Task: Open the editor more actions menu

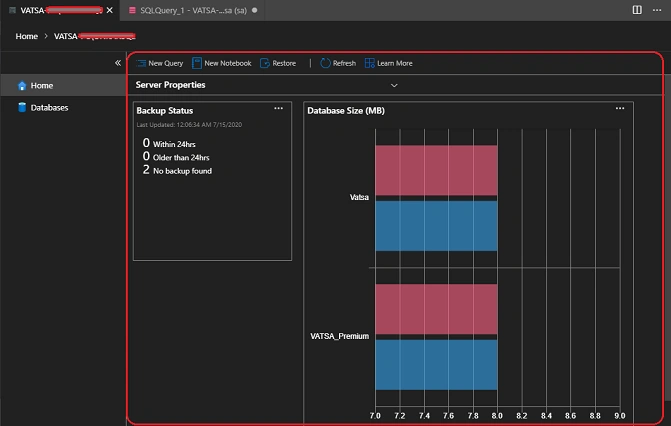Action: click(657, 10)
